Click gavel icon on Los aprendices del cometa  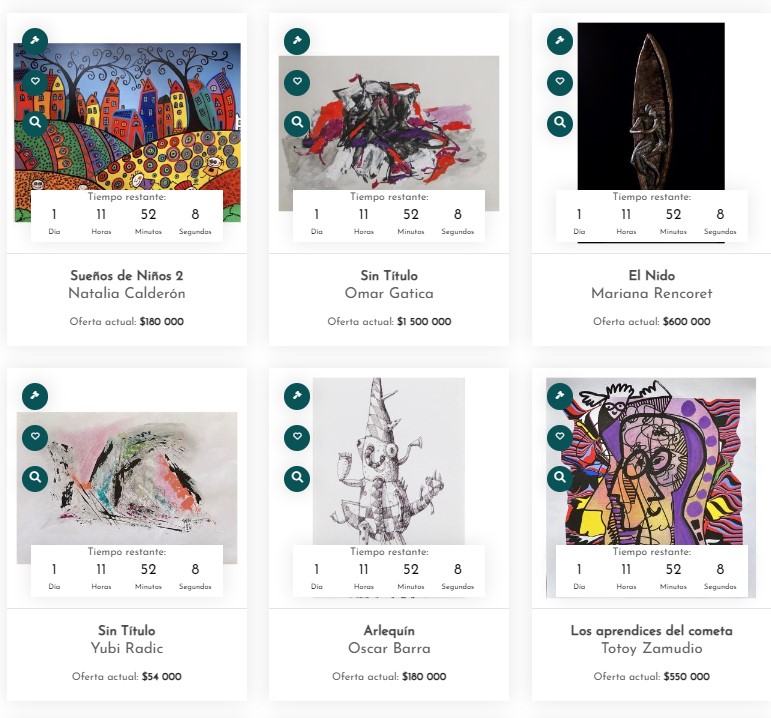[x=560, y=396]
